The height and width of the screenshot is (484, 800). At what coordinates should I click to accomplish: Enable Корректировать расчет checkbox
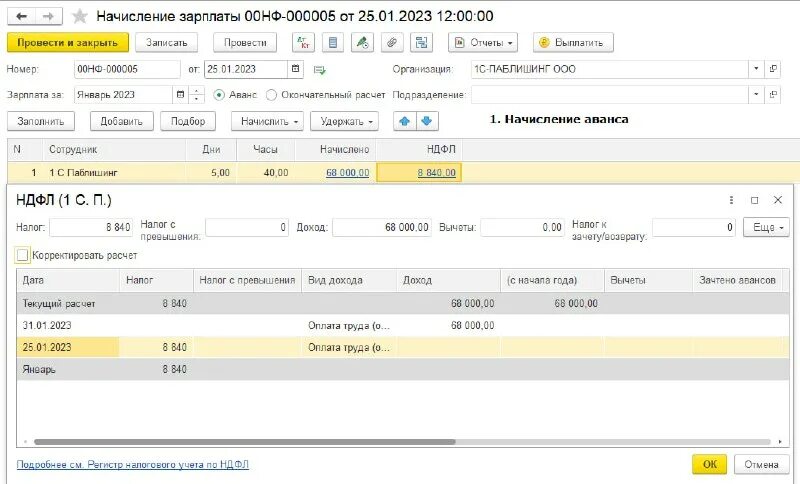(22, 255)
